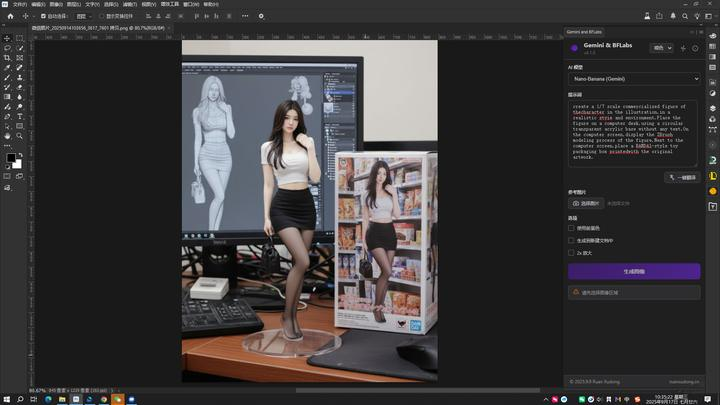Select the Rectangular Marquee tool

click(x=20, y=38)
